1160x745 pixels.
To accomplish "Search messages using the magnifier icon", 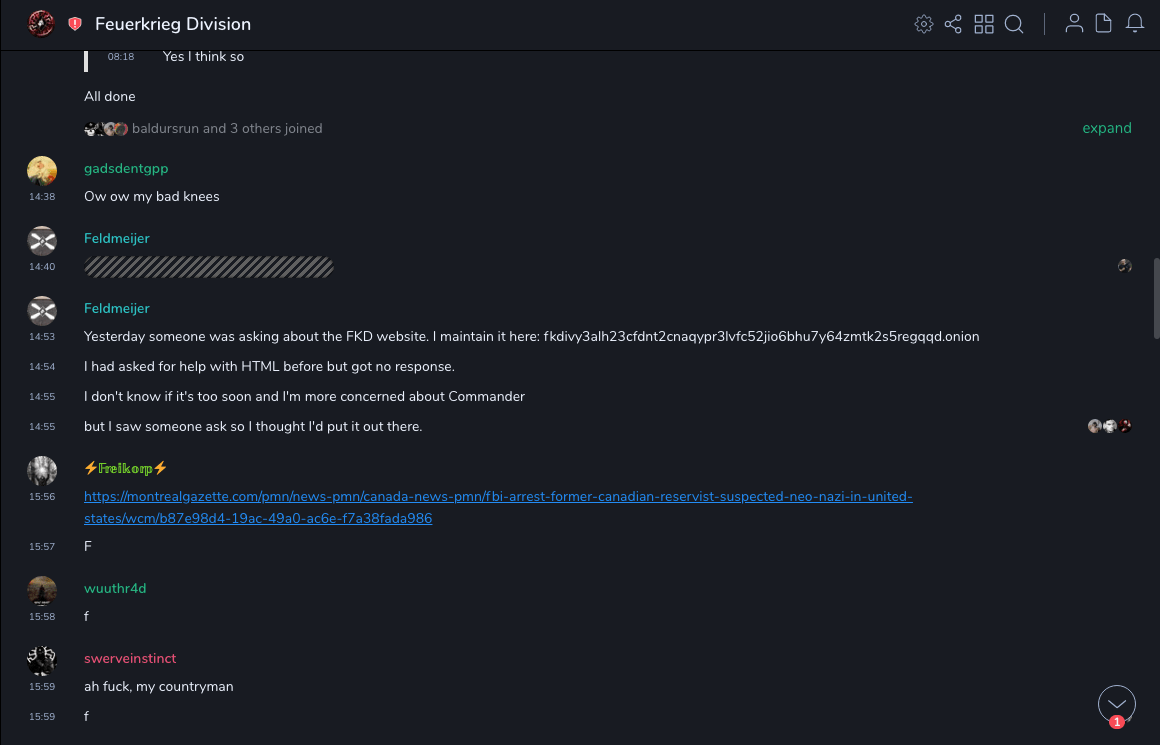I will pyautogui.click(x=1014, y=24).
